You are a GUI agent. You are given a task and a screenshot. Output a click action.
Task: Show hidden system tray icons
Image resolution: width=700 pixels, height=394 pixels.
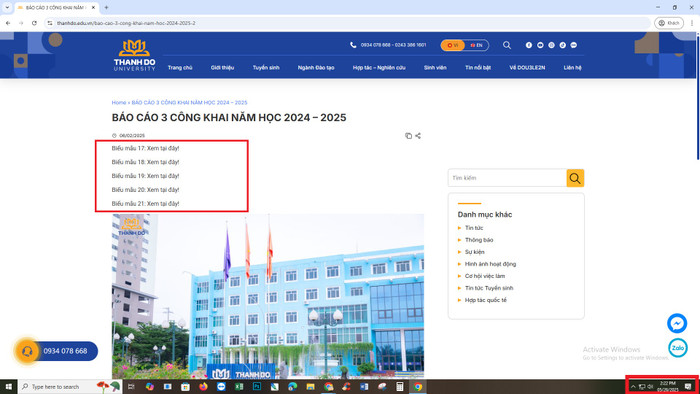click(x=633, y=387)
